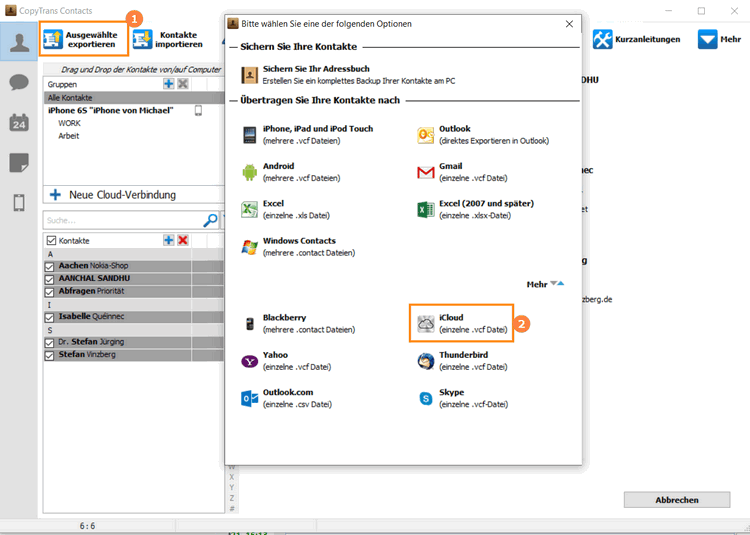
Task: Open the Calendar section in the sidebar
Action: pyautogui.click(x=19, y=123)
